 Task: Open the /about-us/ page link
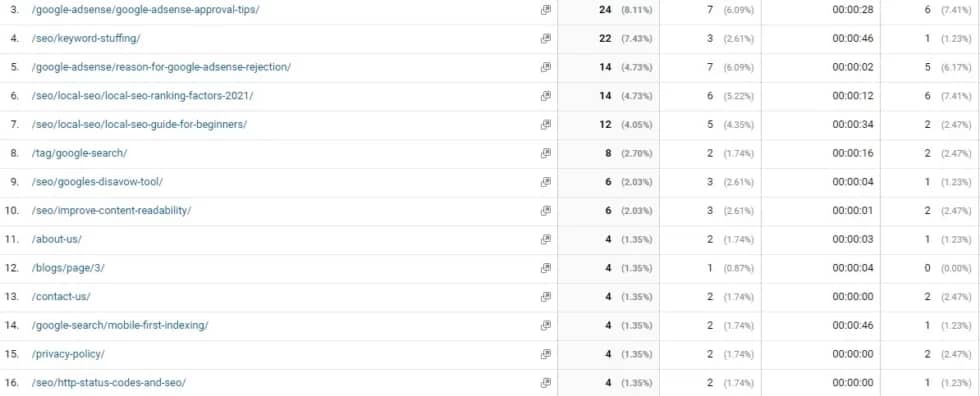pos(57,239)
